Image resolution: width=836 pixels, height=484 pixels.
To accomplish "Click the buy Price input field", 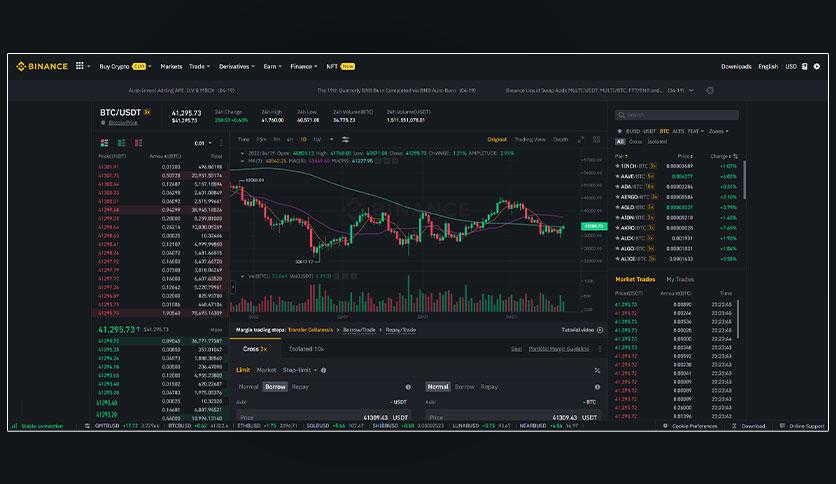I will coord(323,417).
